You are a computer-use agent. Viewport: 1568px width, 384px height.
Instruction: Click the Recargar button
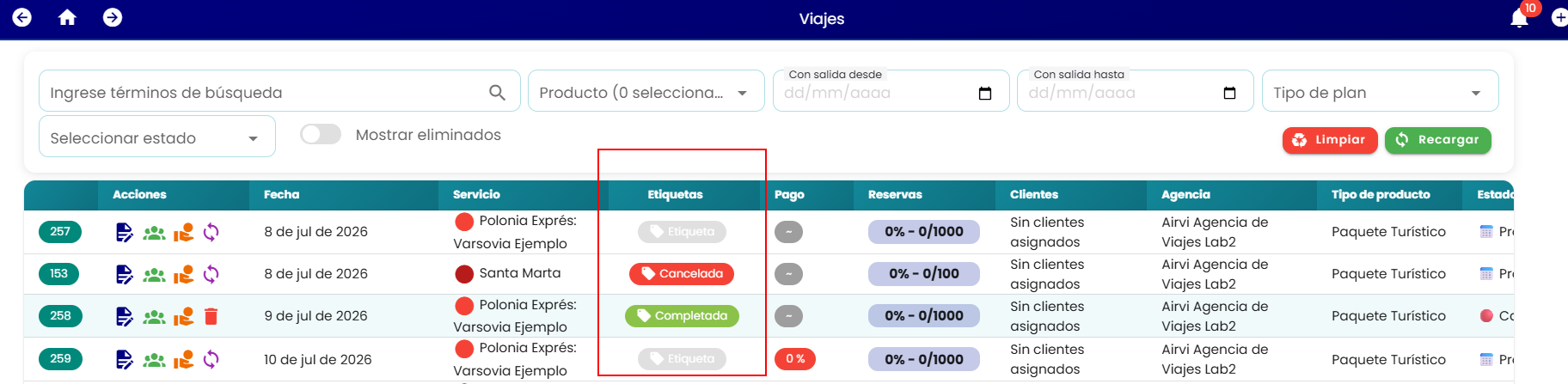[x=1438, y=140]
